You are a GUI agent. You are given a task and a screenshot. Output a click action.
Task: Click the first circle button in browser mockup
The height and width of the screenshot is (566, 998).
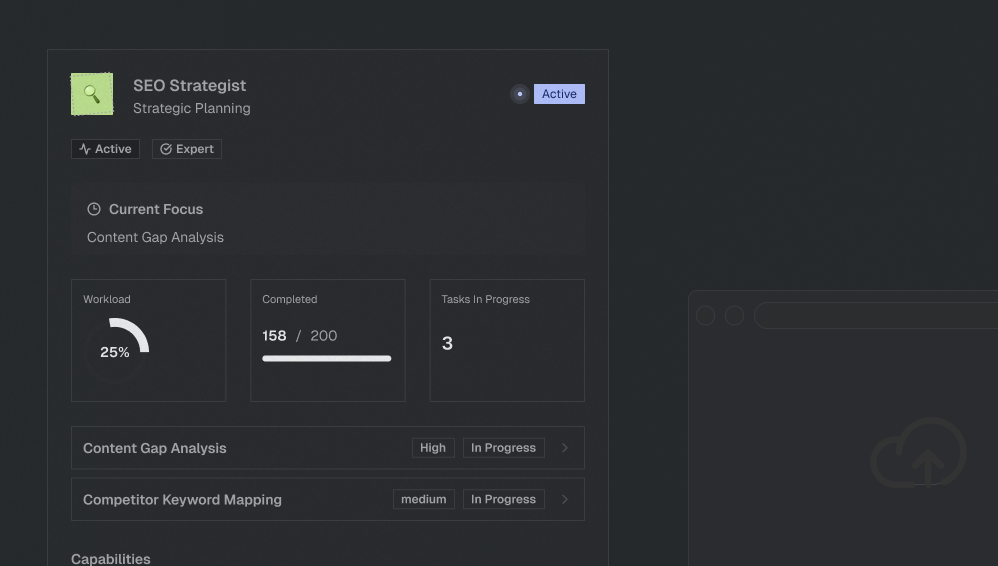pyautogui.click(x=705, y=316)
